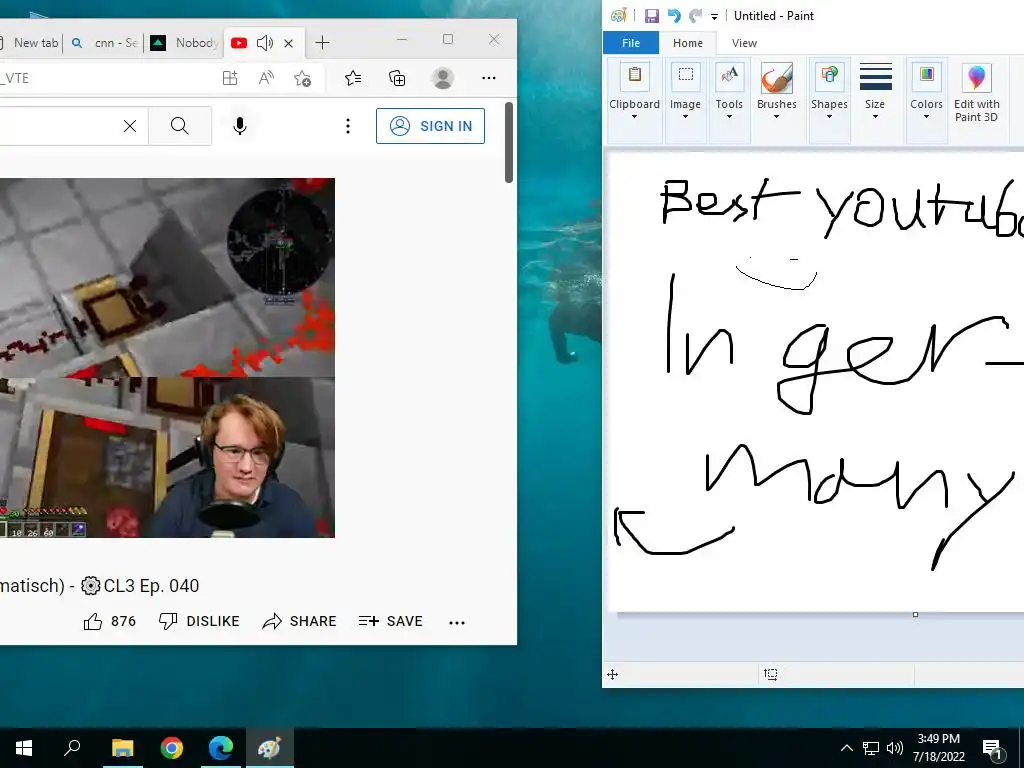Open the notification center icon
This screenshot has width=1024, height=768.
point(993,749)
